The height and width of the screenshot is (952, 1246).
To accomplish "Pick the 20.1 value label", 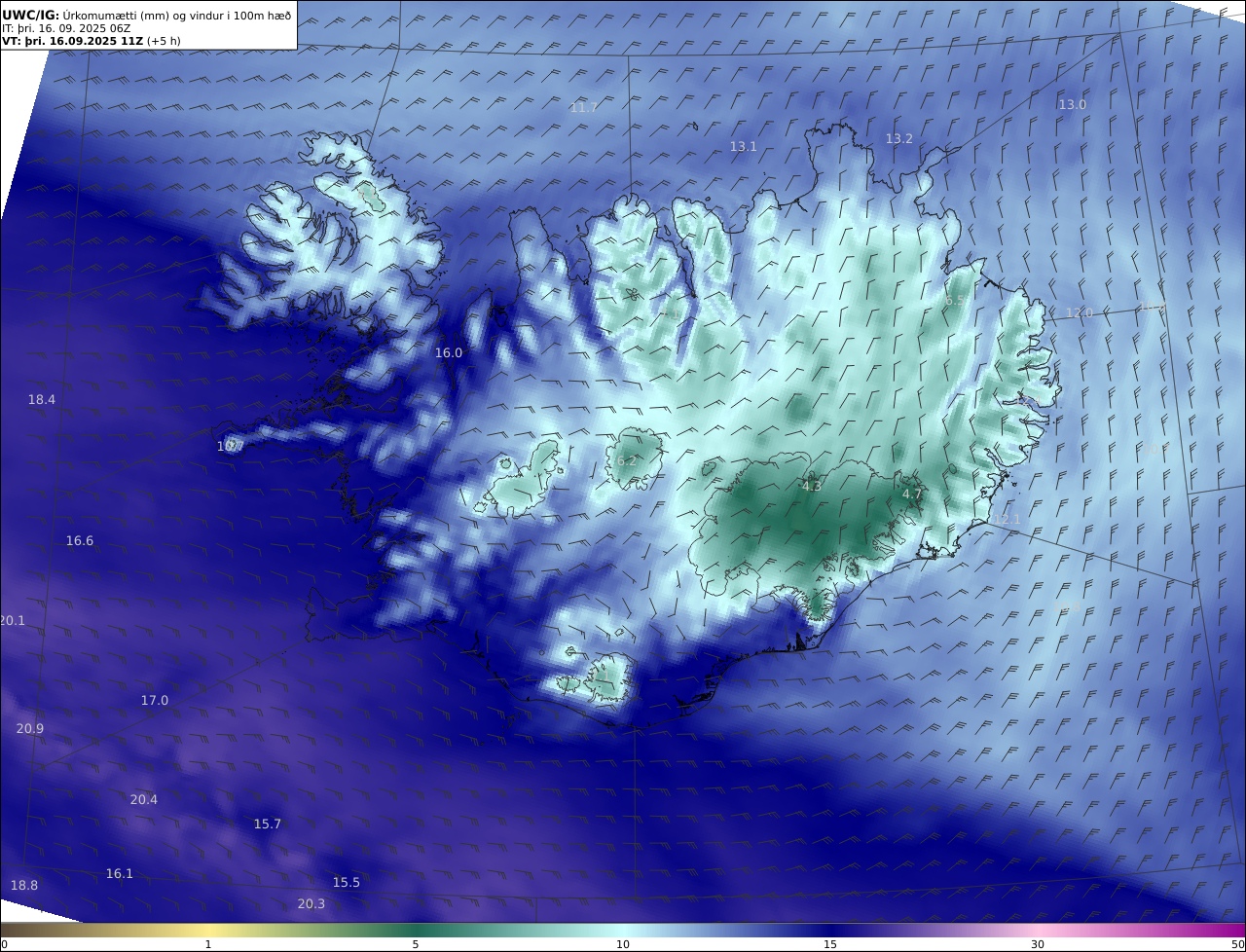I will point(13,621).
